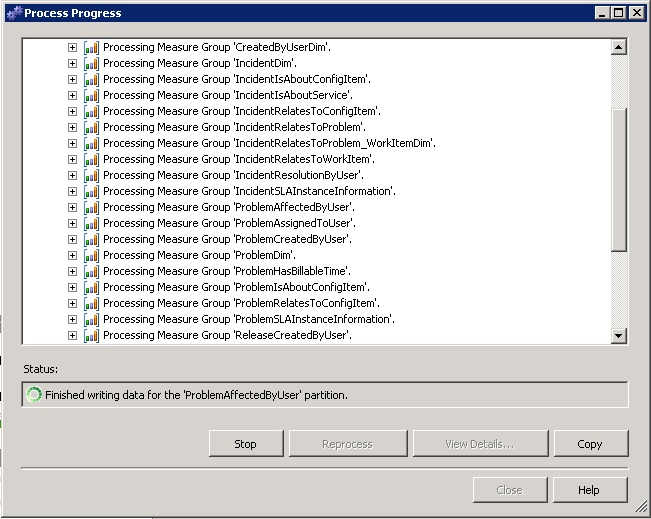Screen dimensions: 651x519
Task: Click the Process Progress title bar icon
Action: pos(12,13)
